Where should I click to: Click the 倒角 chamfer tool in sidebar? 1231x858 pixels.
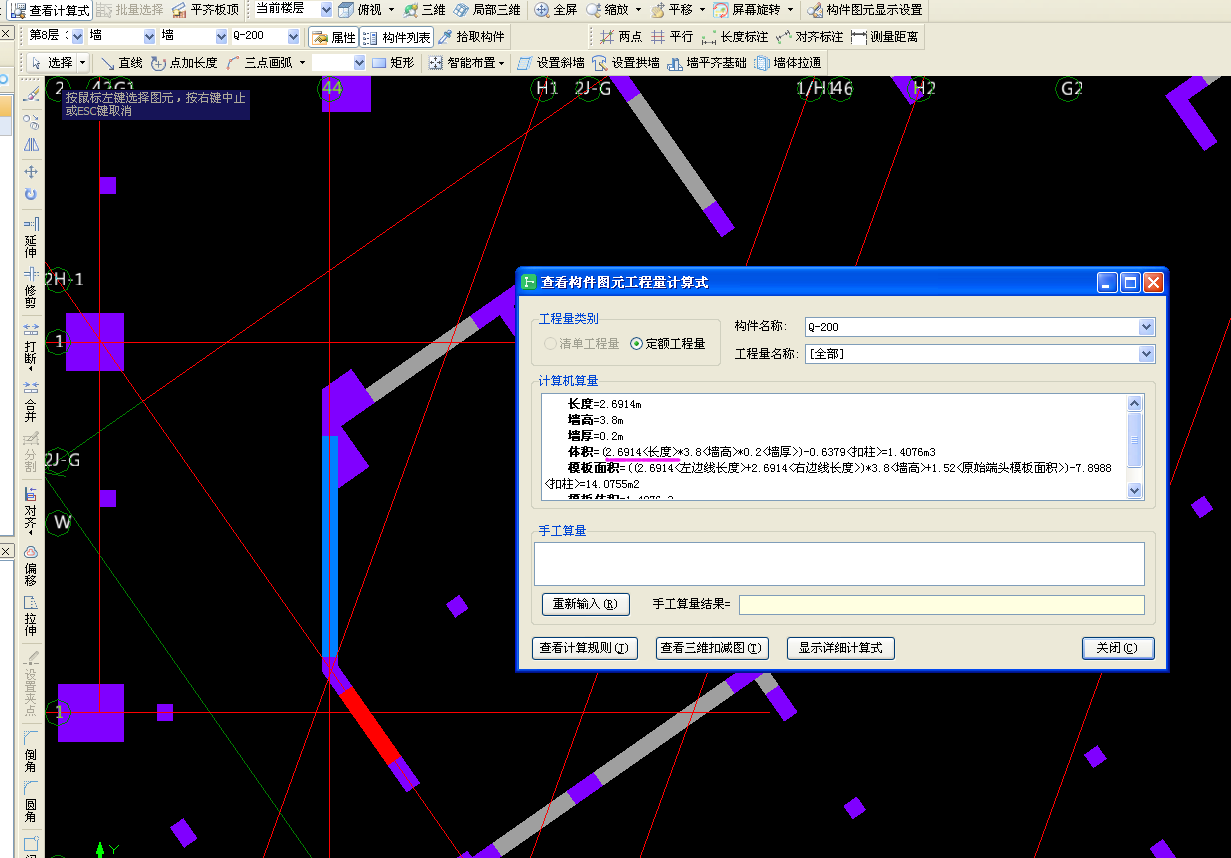pyautogui.click(x=31, y=751)
